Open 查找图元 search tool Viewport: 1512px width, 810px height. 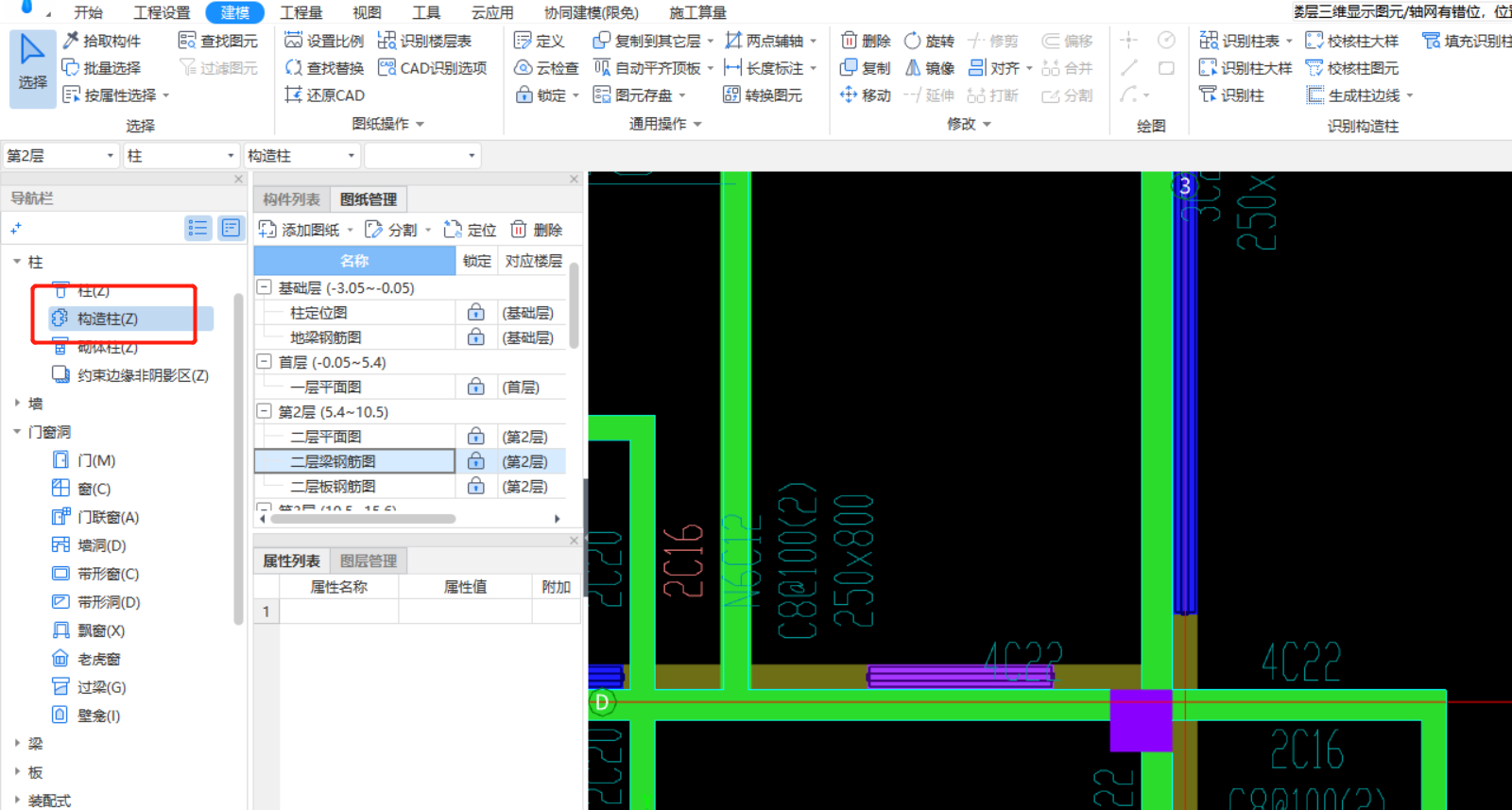click(x=218, y=41)
